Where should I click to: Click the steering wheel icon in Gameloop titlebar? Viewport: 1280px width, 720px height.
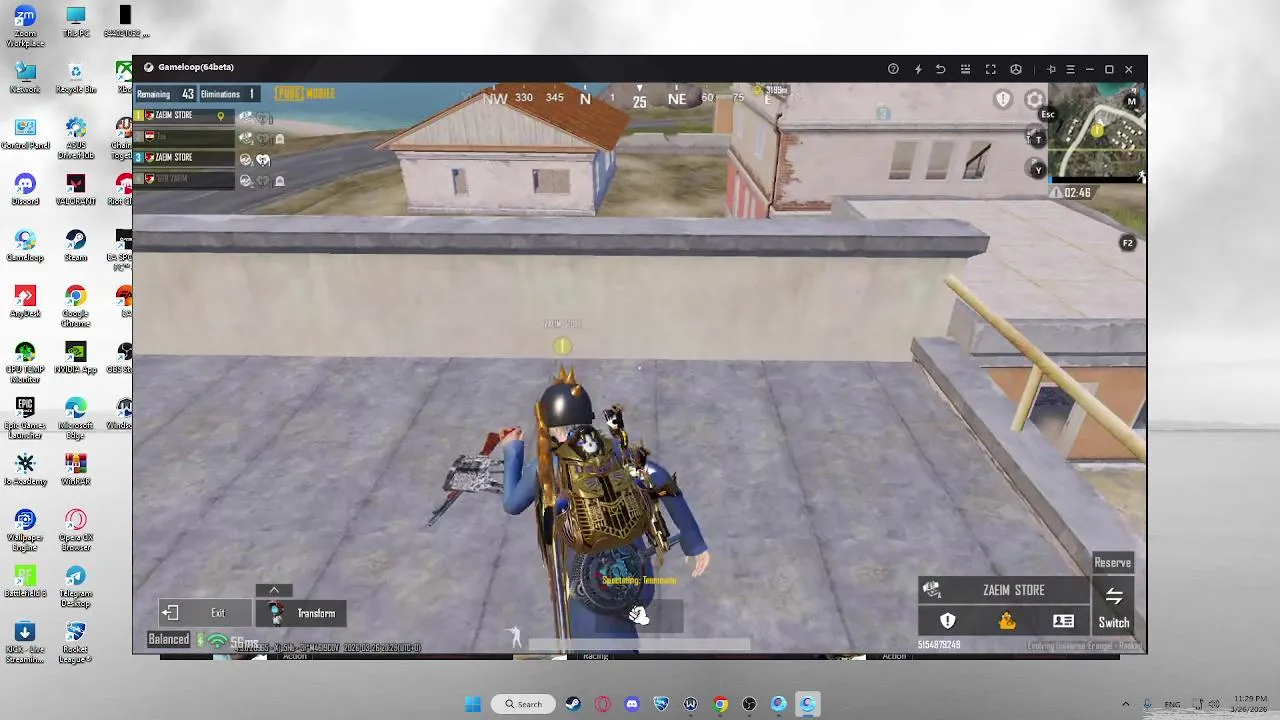pyautogui.click(x=1016, y=69)
